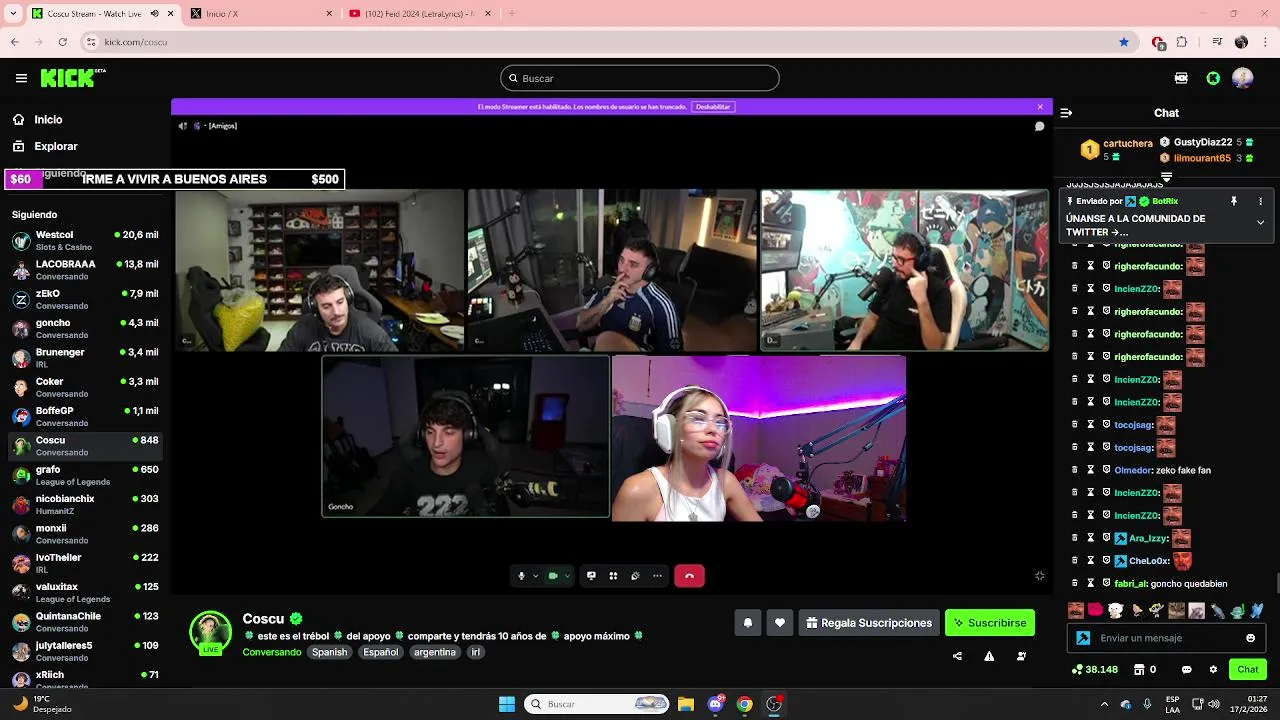Click the Conversando category link
1280x720 pixels.
click(272, 652)
